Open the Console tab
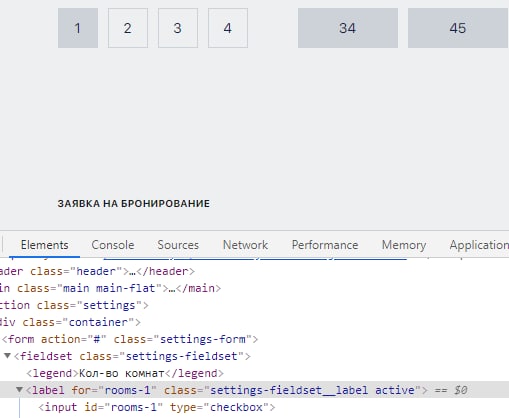This screenshot has height=418, width=509. pos(113,245)
